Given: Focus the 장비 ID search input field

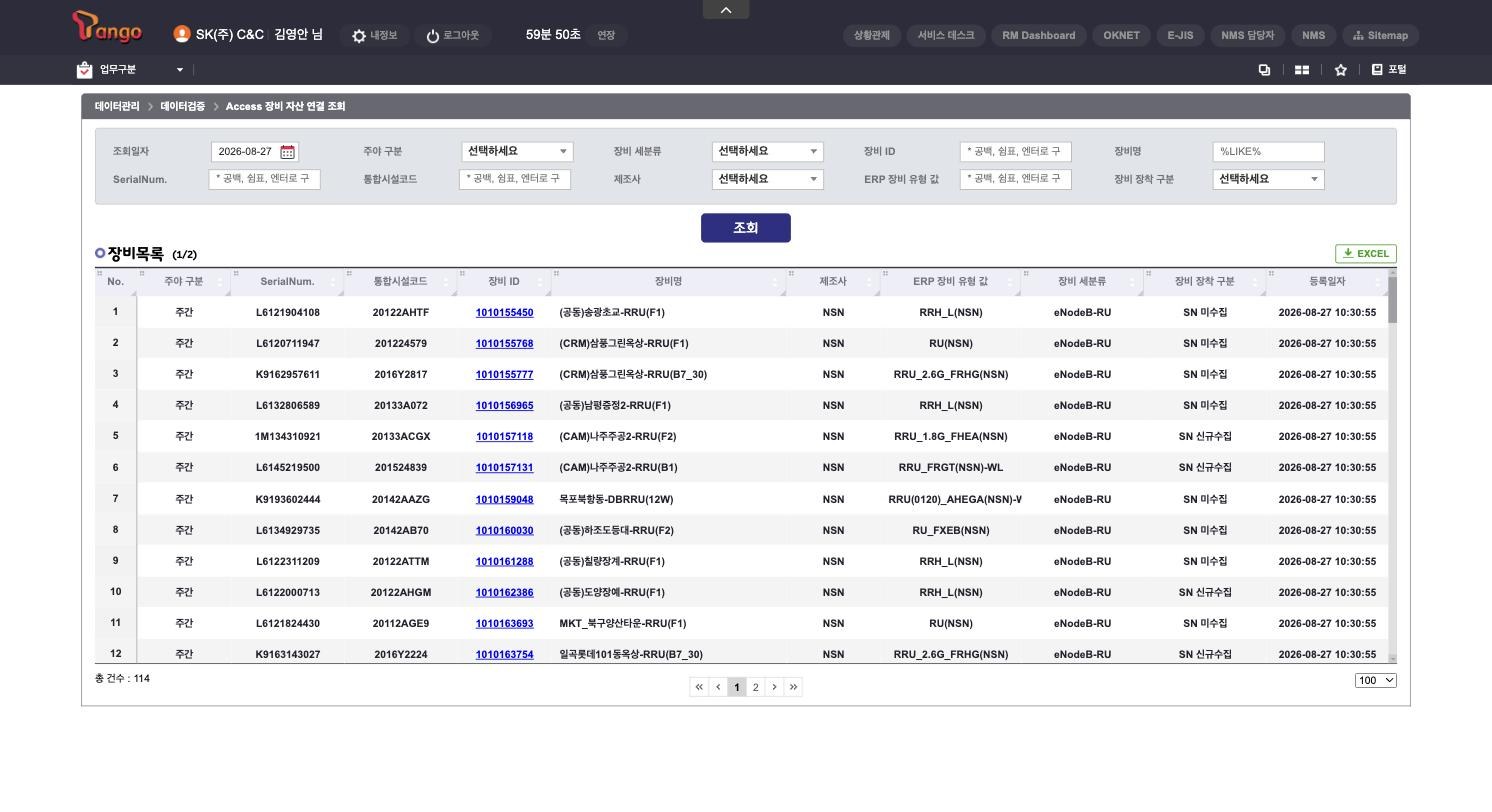Looking at the screenshot, I should tap(1016, 152).
